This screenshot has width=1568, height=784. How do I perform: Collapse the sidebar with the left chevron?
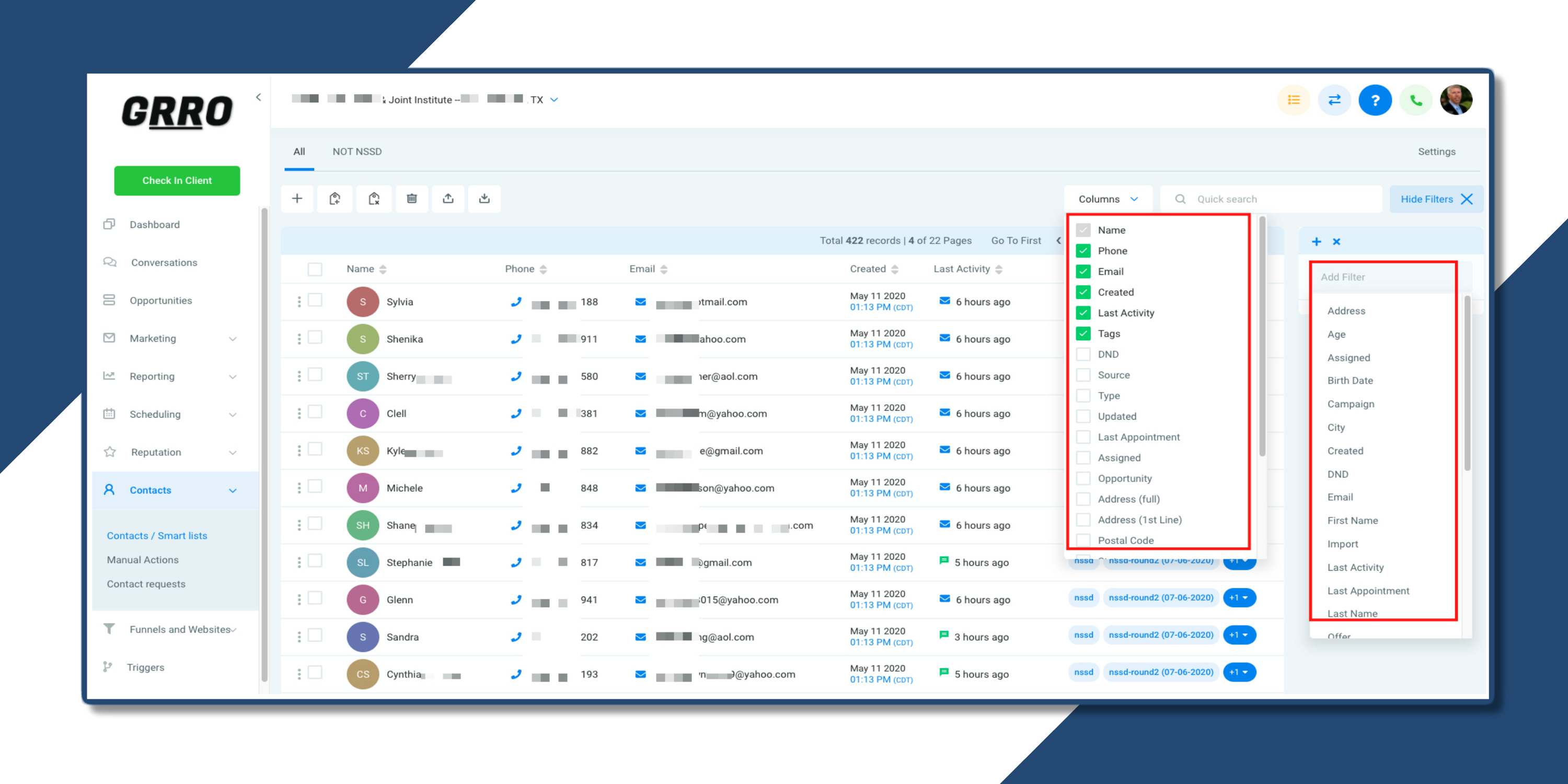tap(259, 97)
